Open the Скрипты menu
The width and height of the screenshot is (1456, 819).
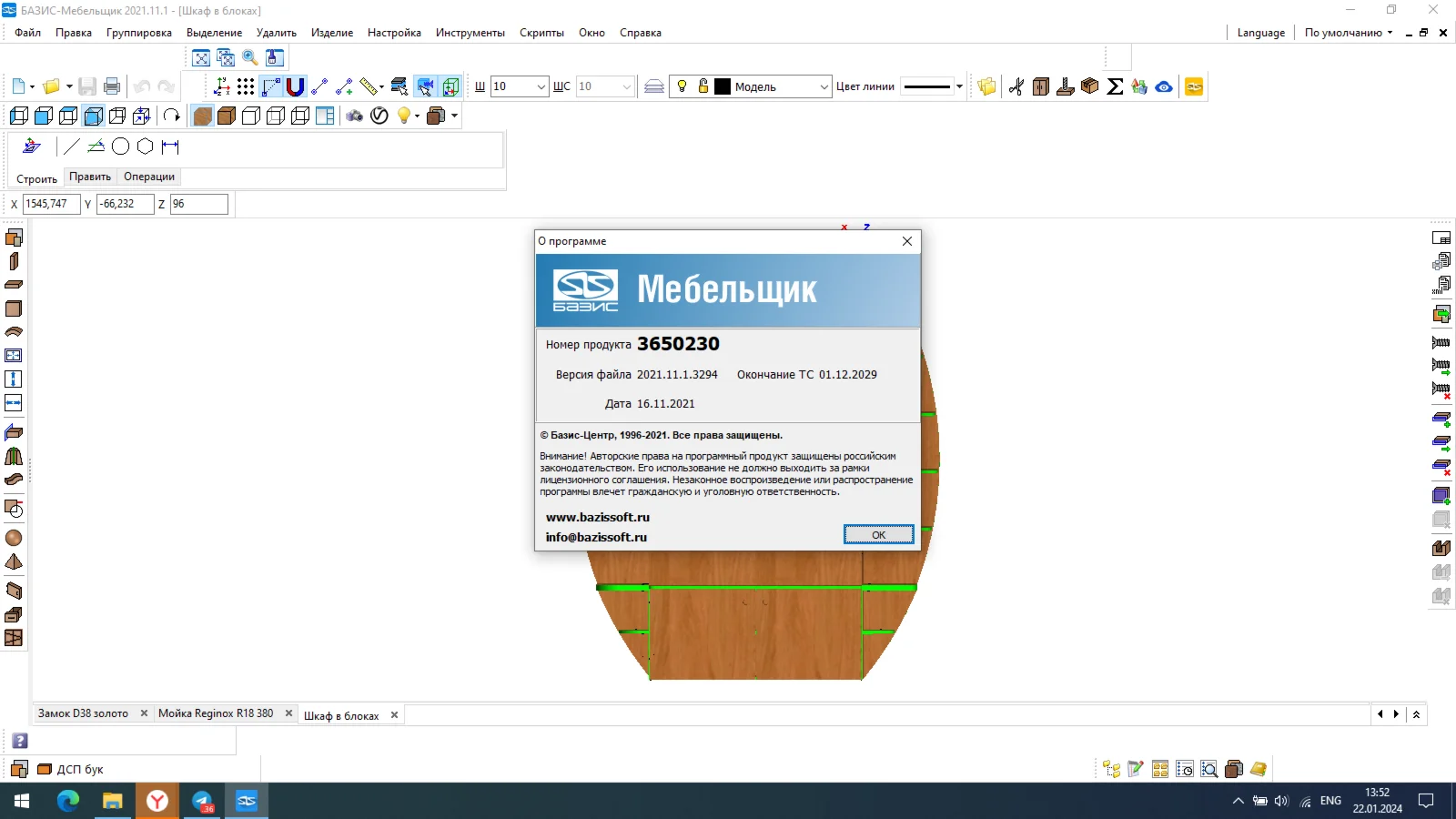[542, 33]
